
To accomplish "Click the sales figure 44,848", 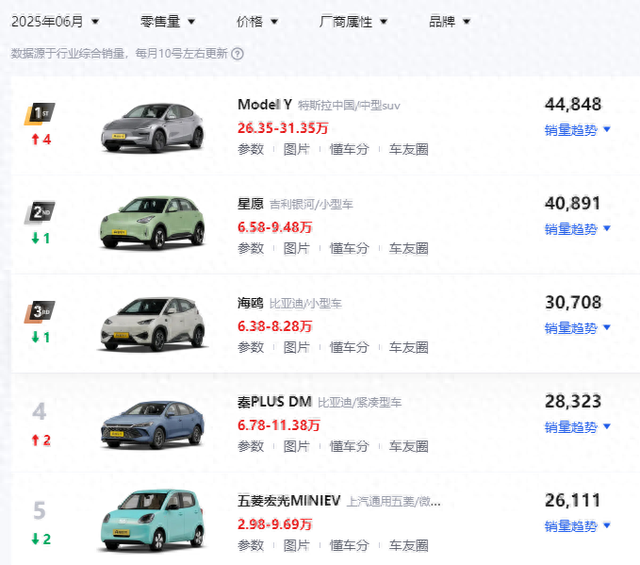I will (x=573, y=105).
